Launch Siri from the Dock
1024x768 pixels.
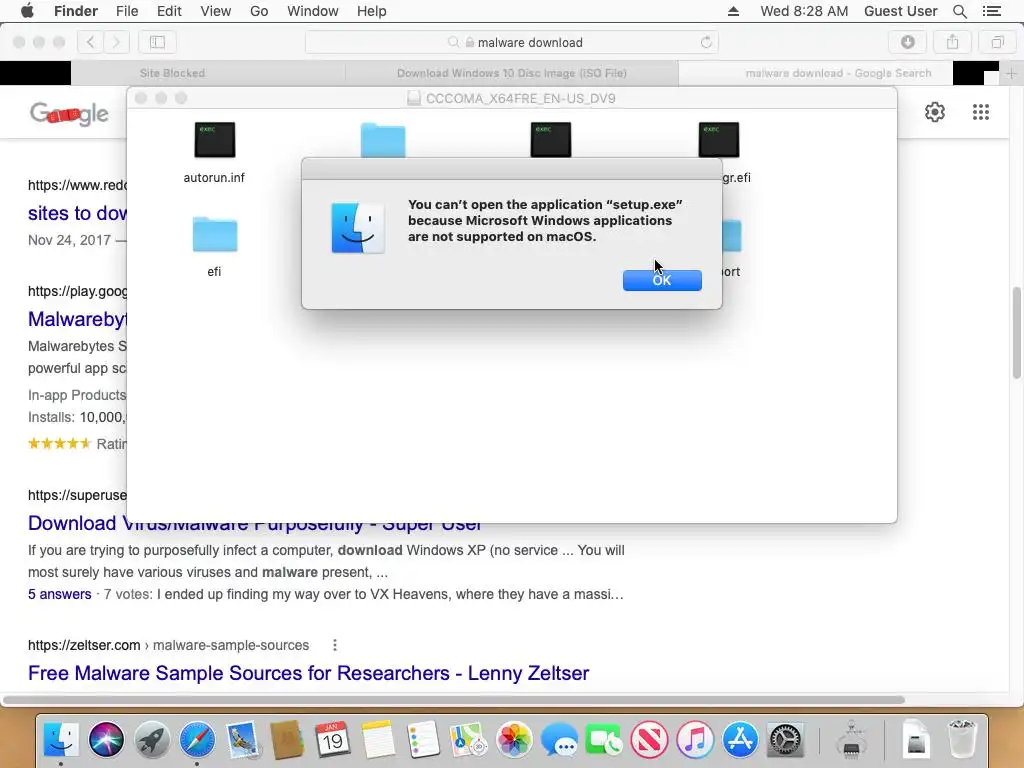pos(106,740)
